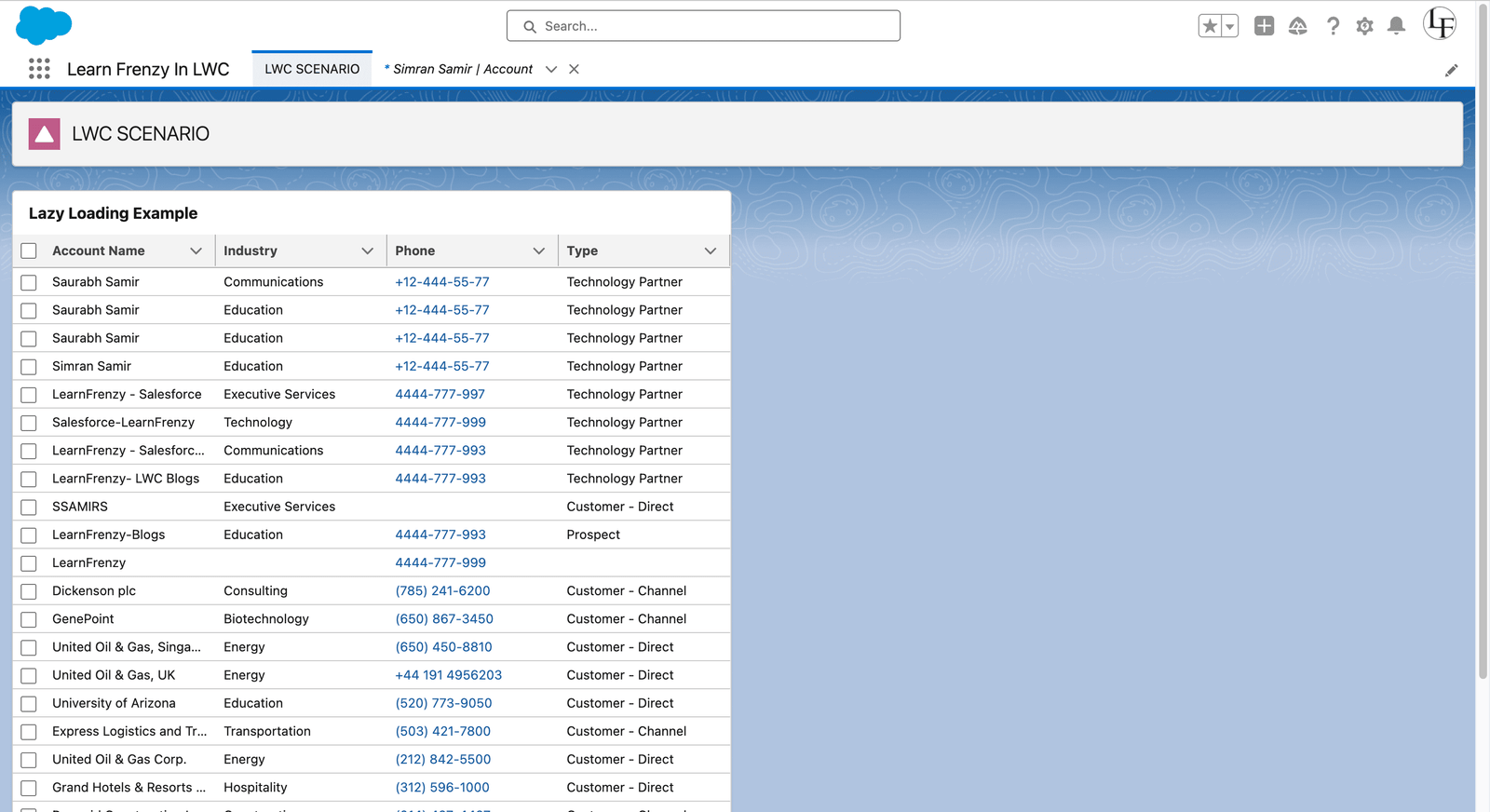Focus the global Search field
Screen dimensions: 1490x812
703,26
